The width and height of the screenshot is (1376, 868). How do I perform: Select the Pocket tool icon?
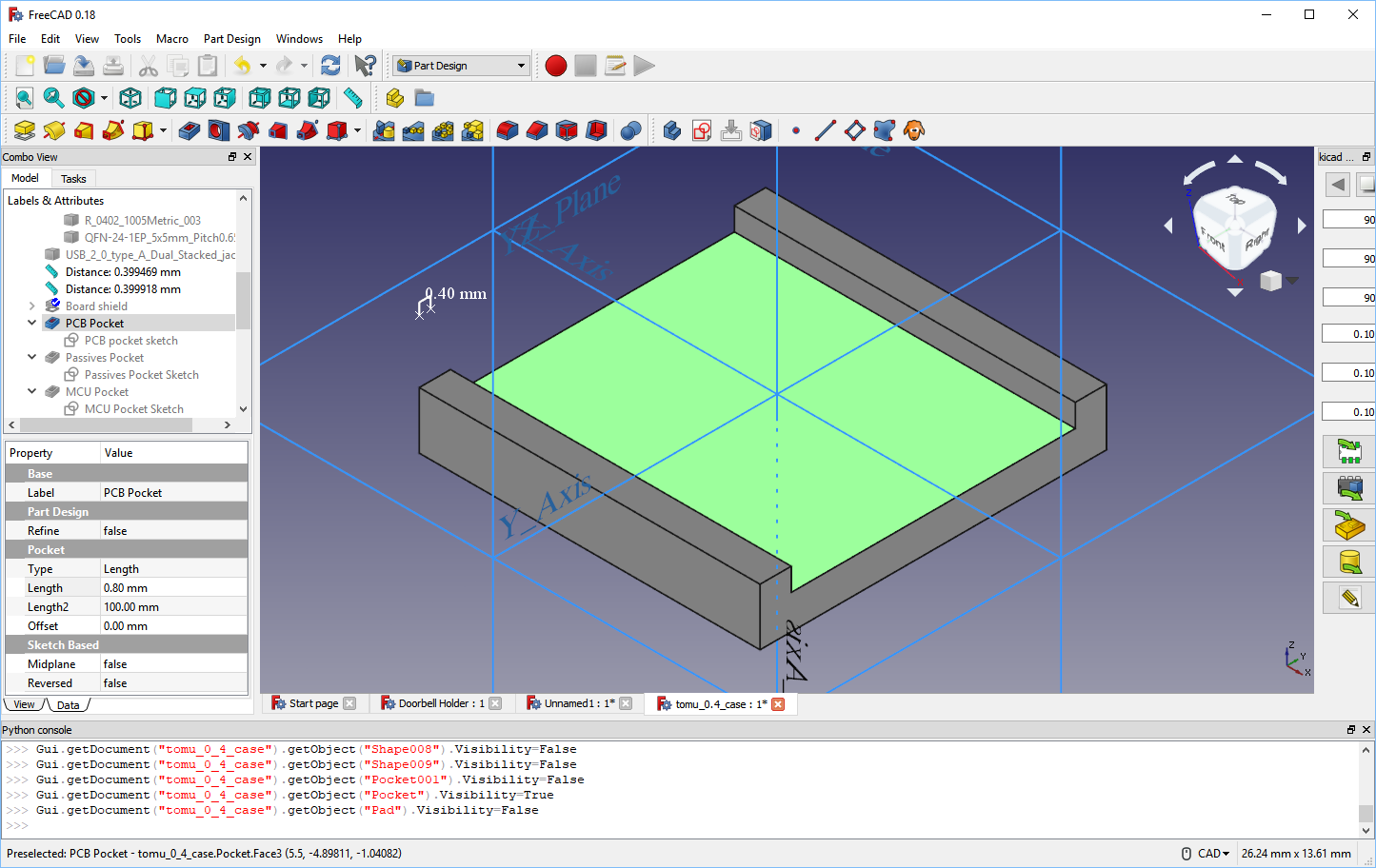189,130
